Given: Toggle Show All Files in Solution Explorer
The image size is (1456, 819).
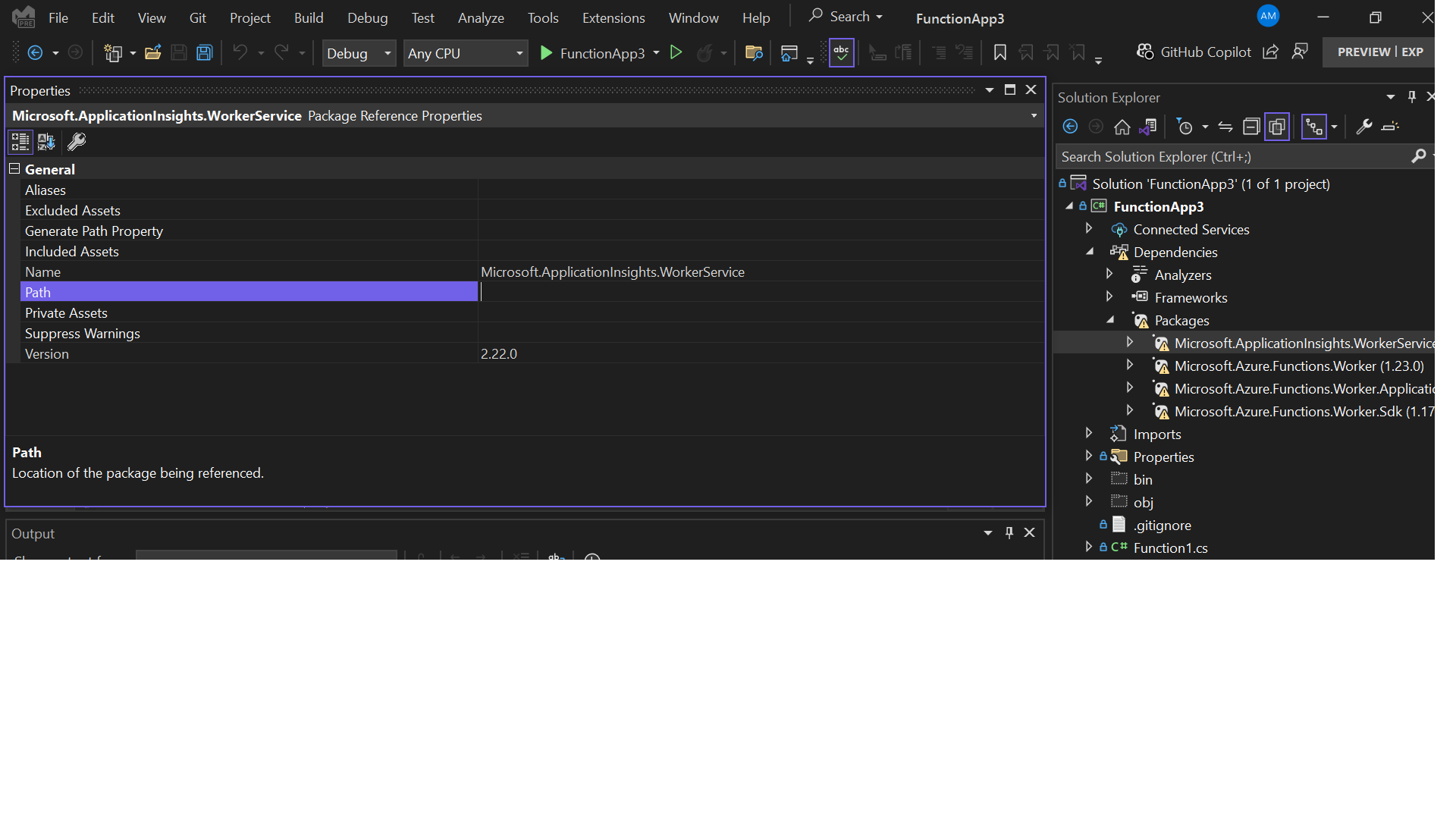Looking at the screenshot, I should (1277, 127).
